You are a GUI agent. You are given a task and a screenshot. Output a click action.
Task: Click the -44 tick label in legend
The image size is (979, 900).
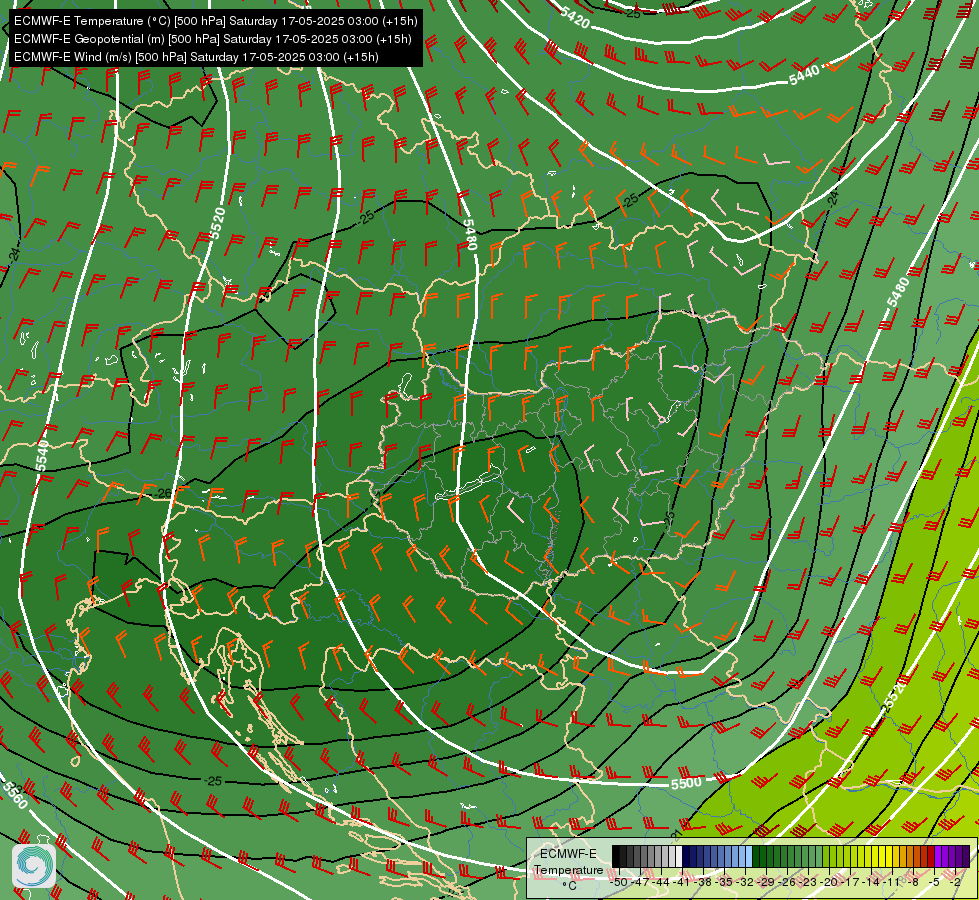tap(661, 882)
